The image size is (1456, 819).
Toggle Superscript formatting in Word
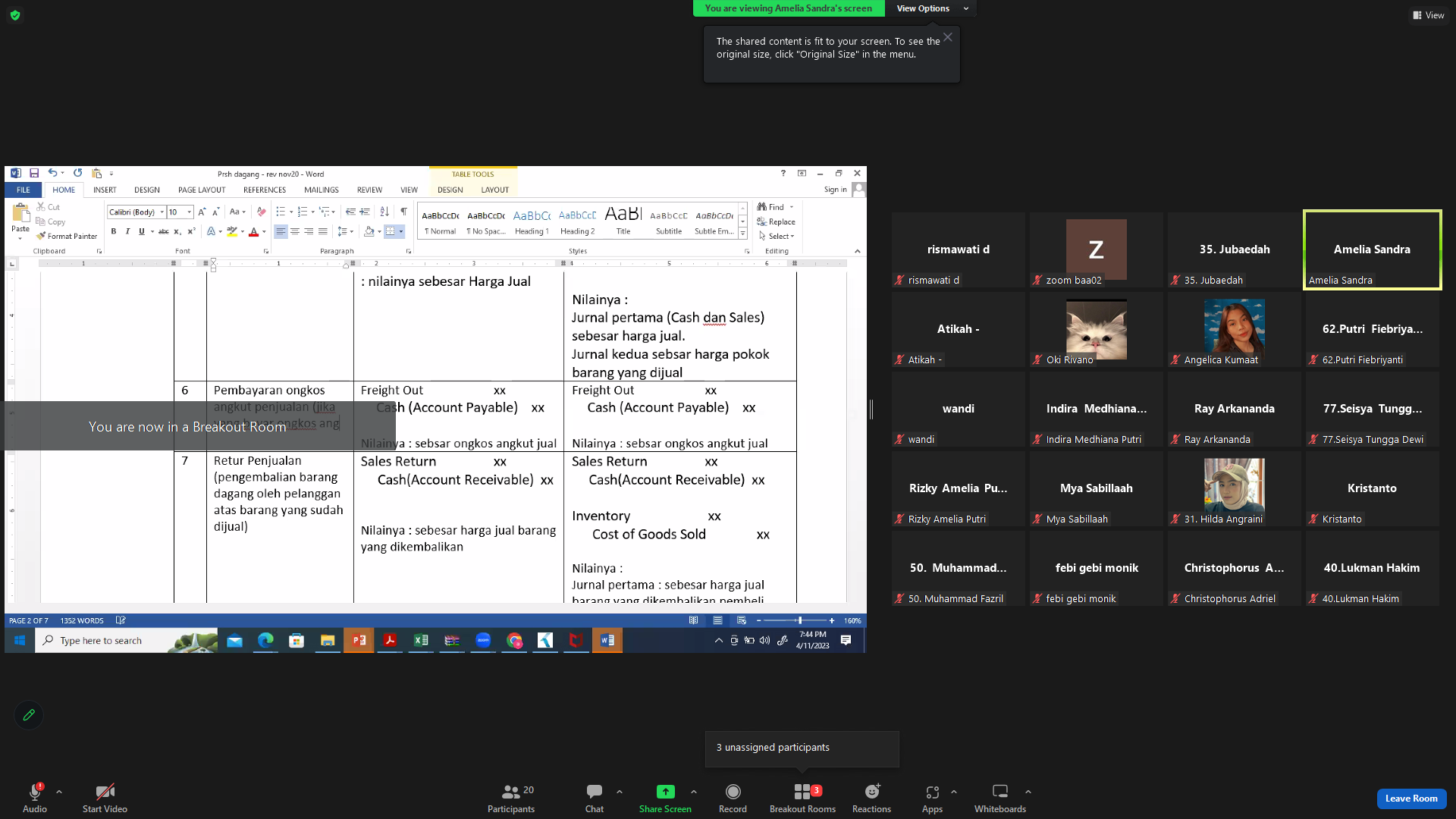191,231
